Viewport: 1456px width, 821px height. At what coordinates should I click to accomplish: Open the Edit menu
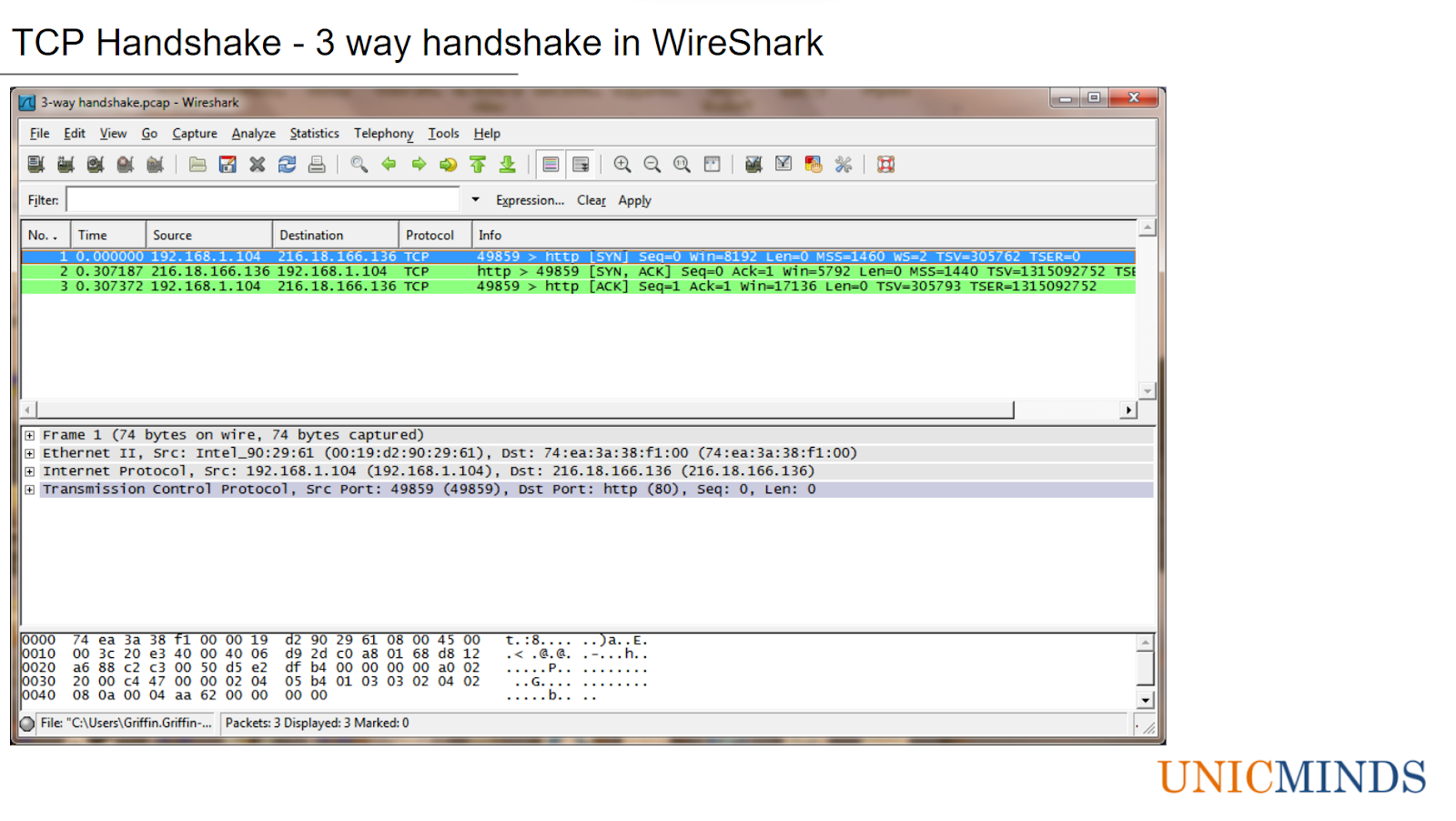[x=75, y=134]
